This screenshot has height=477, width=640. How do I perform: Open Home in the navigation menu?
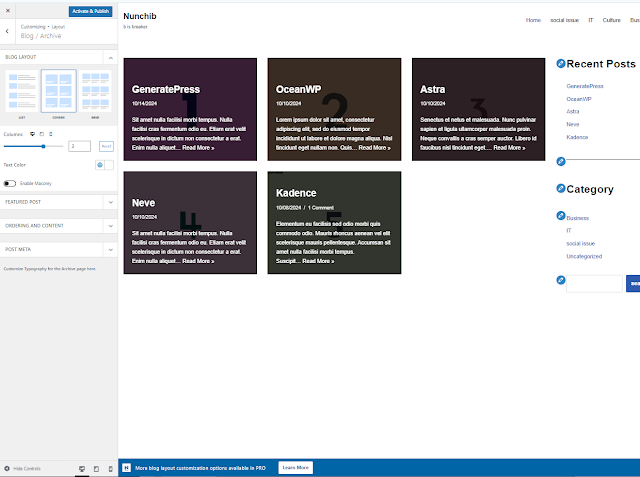(533, 20)
